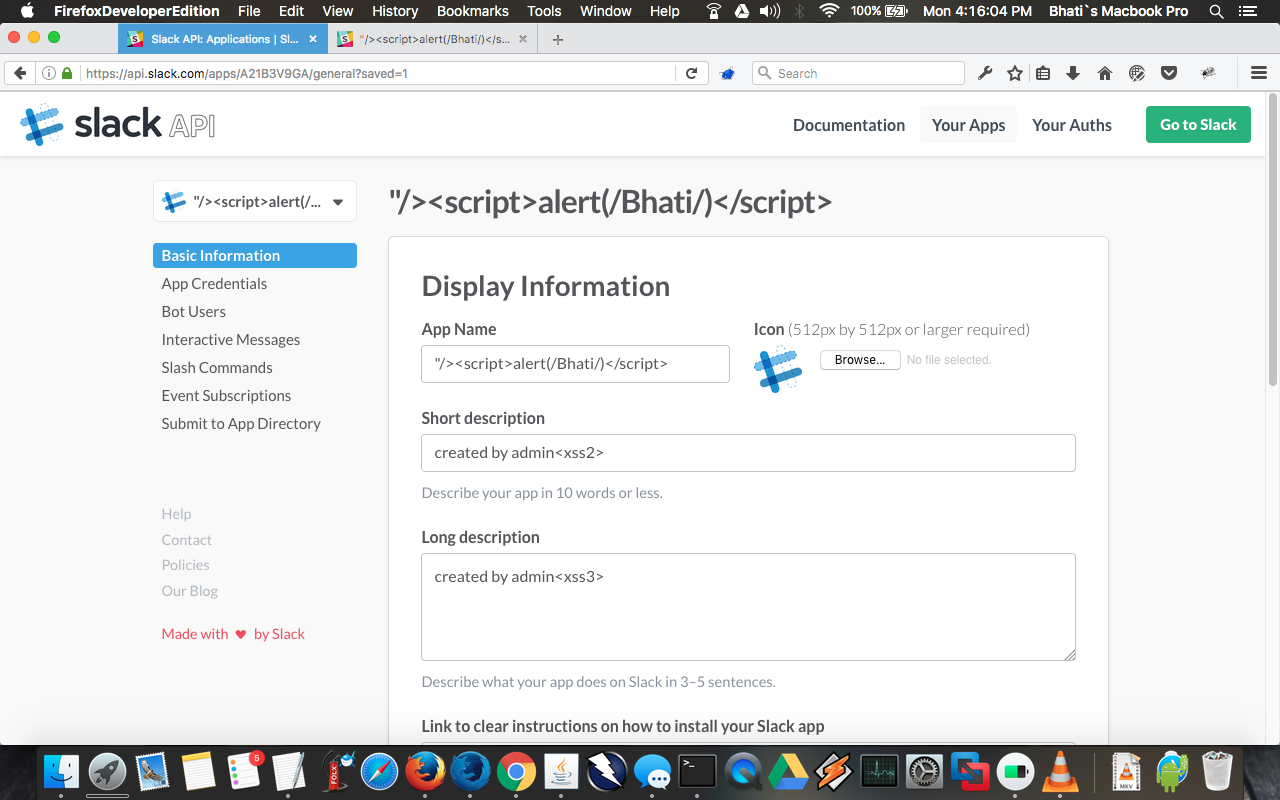The width and height of the screenshot is (1280, 800).
Task: Open Finder from the dock
Action: pyautogui.click(x=62, y=771)
